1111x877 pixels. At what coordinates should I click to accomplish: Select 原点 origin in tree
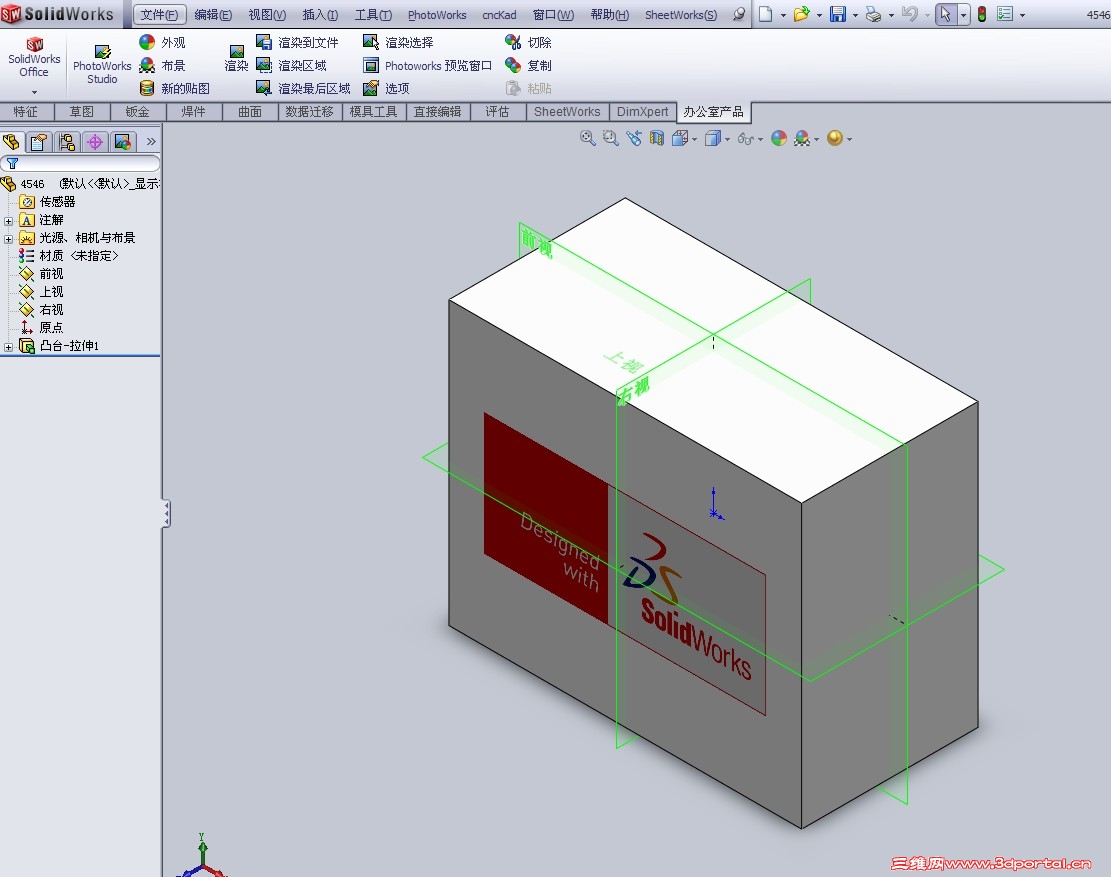[41, 327]
